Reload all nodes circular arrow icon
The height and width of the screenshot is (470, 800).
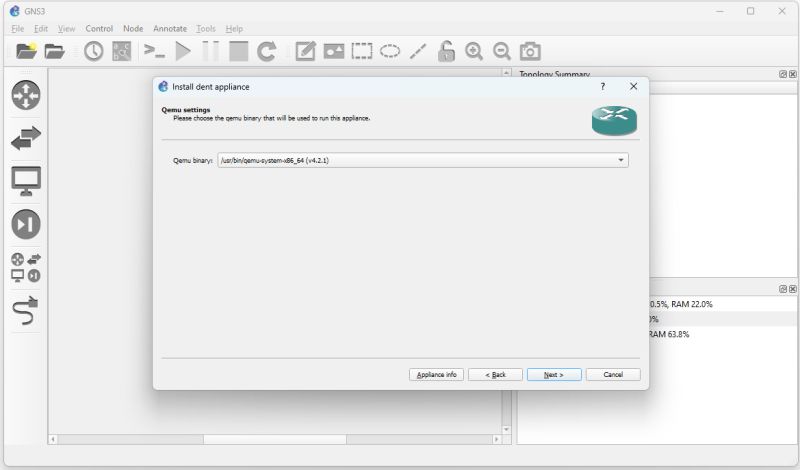pyautogui.click(x=266, y=51)
